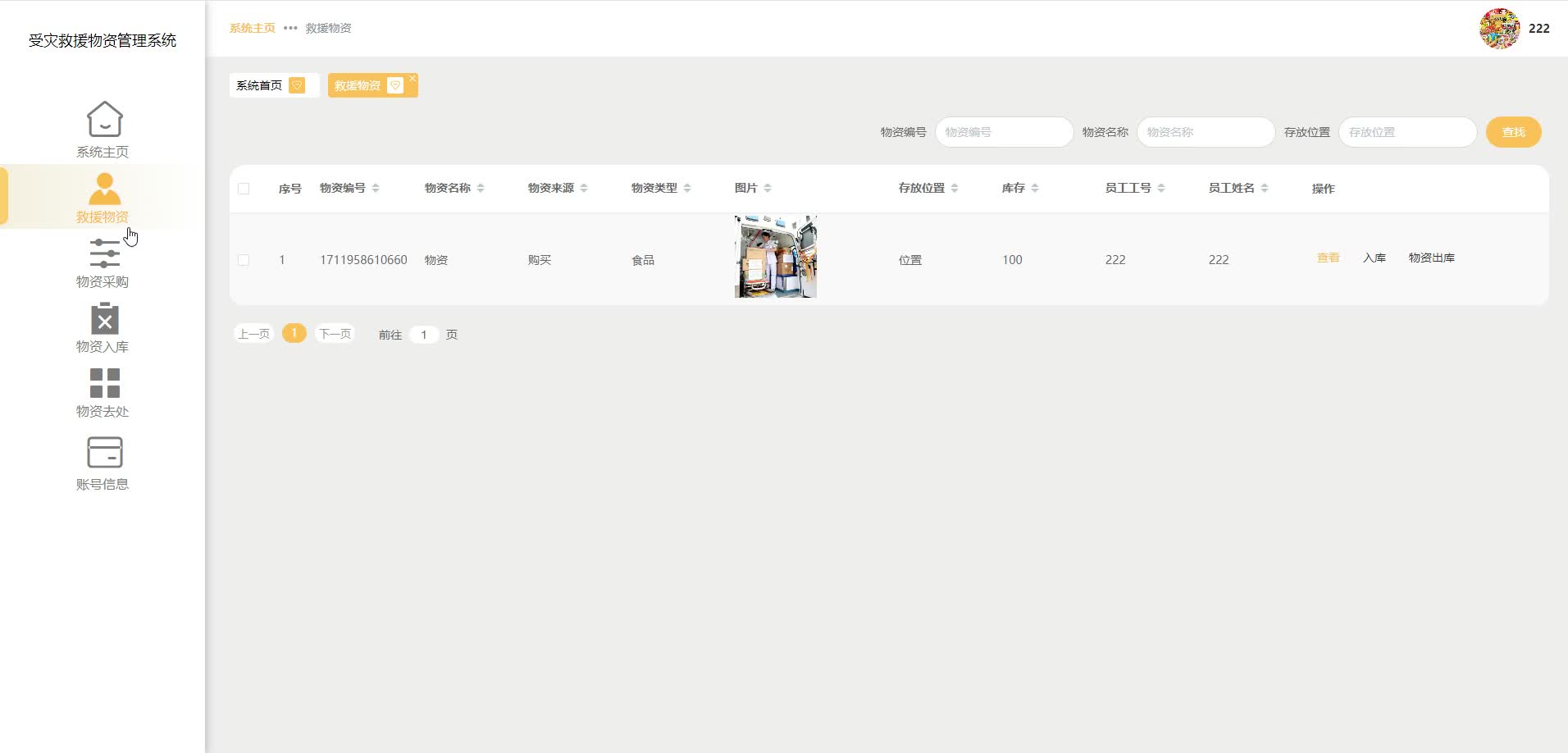
Task: Sort table by 物资来源 column arrows
Action: [x=584, y=188]
